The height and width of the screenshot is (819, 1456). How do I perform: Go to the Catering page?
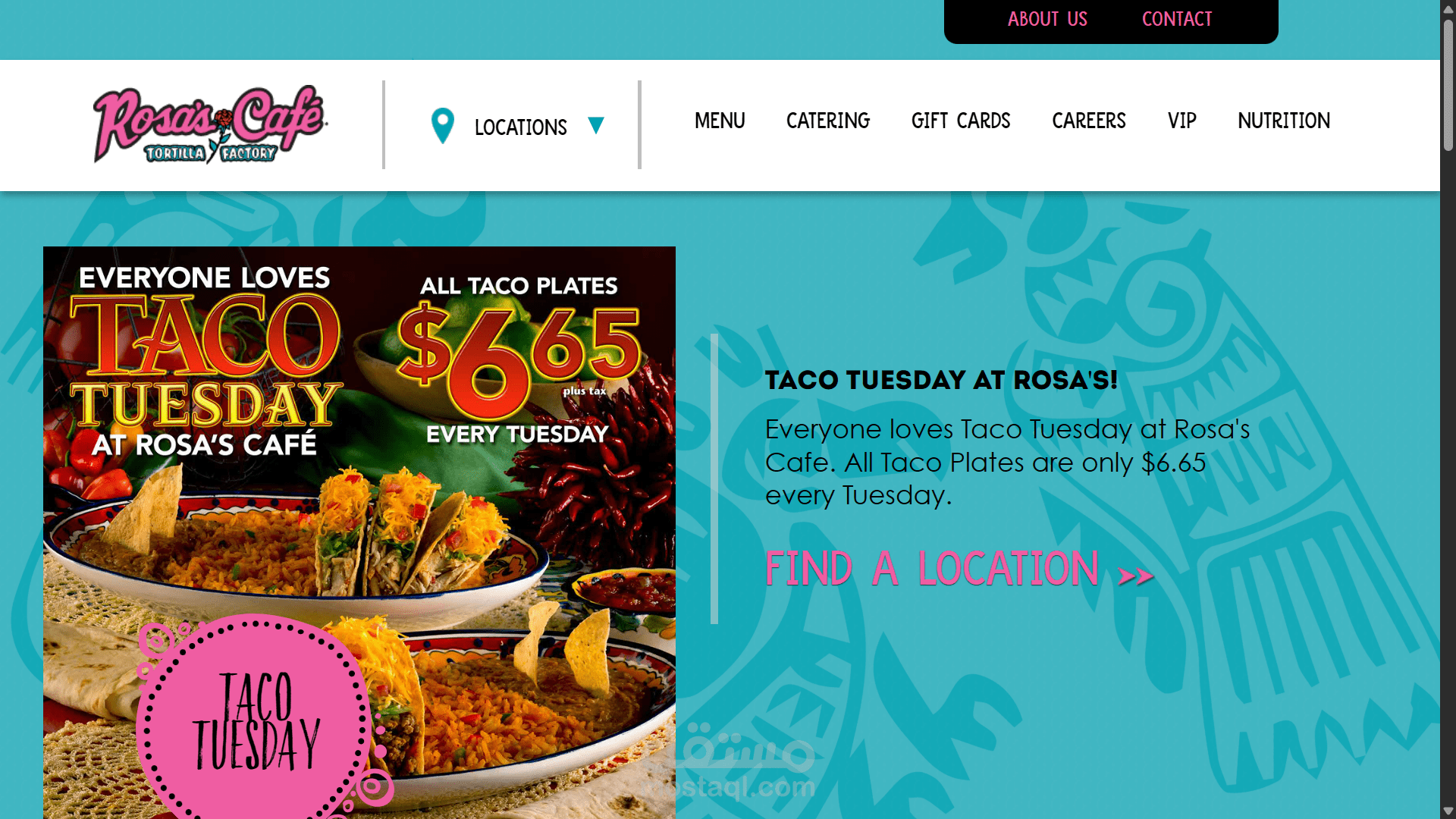pos(828,121)
